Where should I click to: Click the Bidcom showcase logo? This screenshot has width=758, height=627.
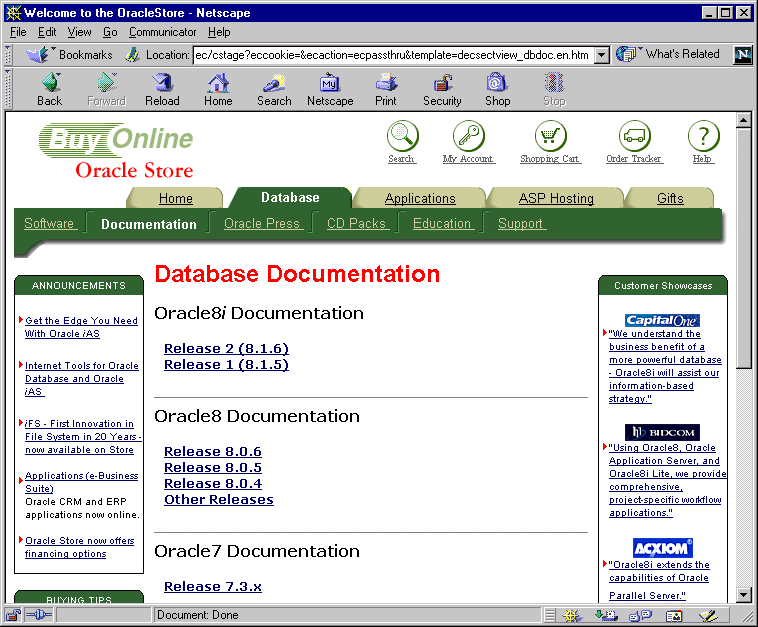[662, 432]
